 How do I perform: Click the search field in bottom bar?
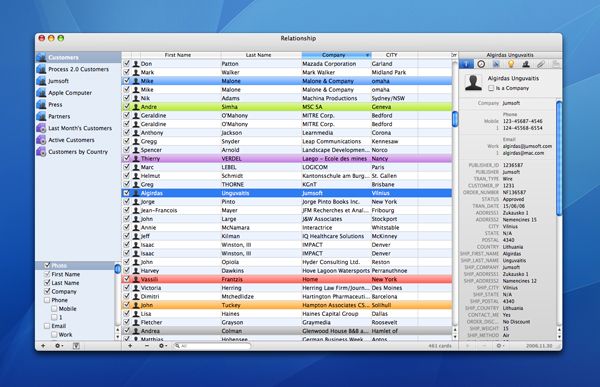(212, 346)
